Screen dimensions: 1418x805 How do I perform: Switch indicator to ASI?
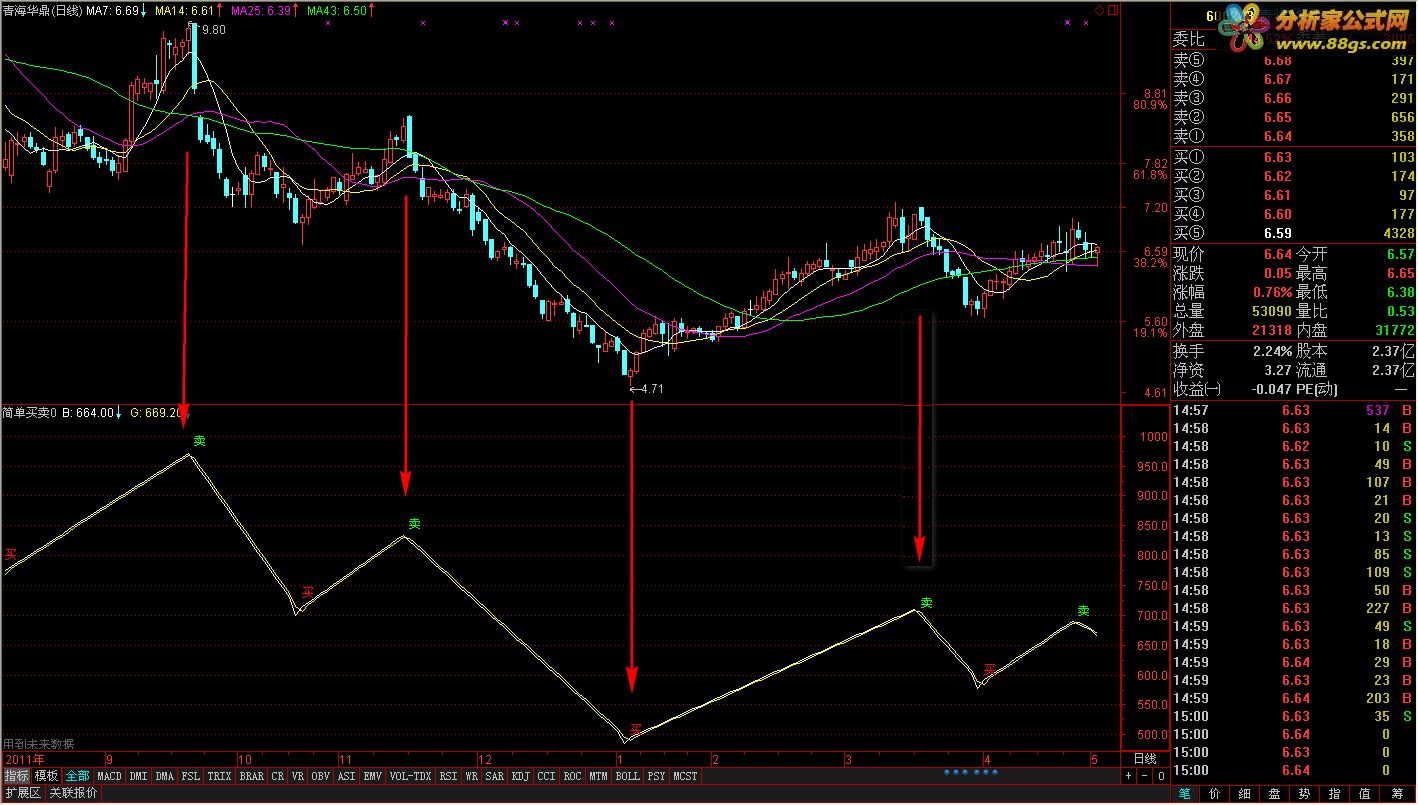pos(347,776)
